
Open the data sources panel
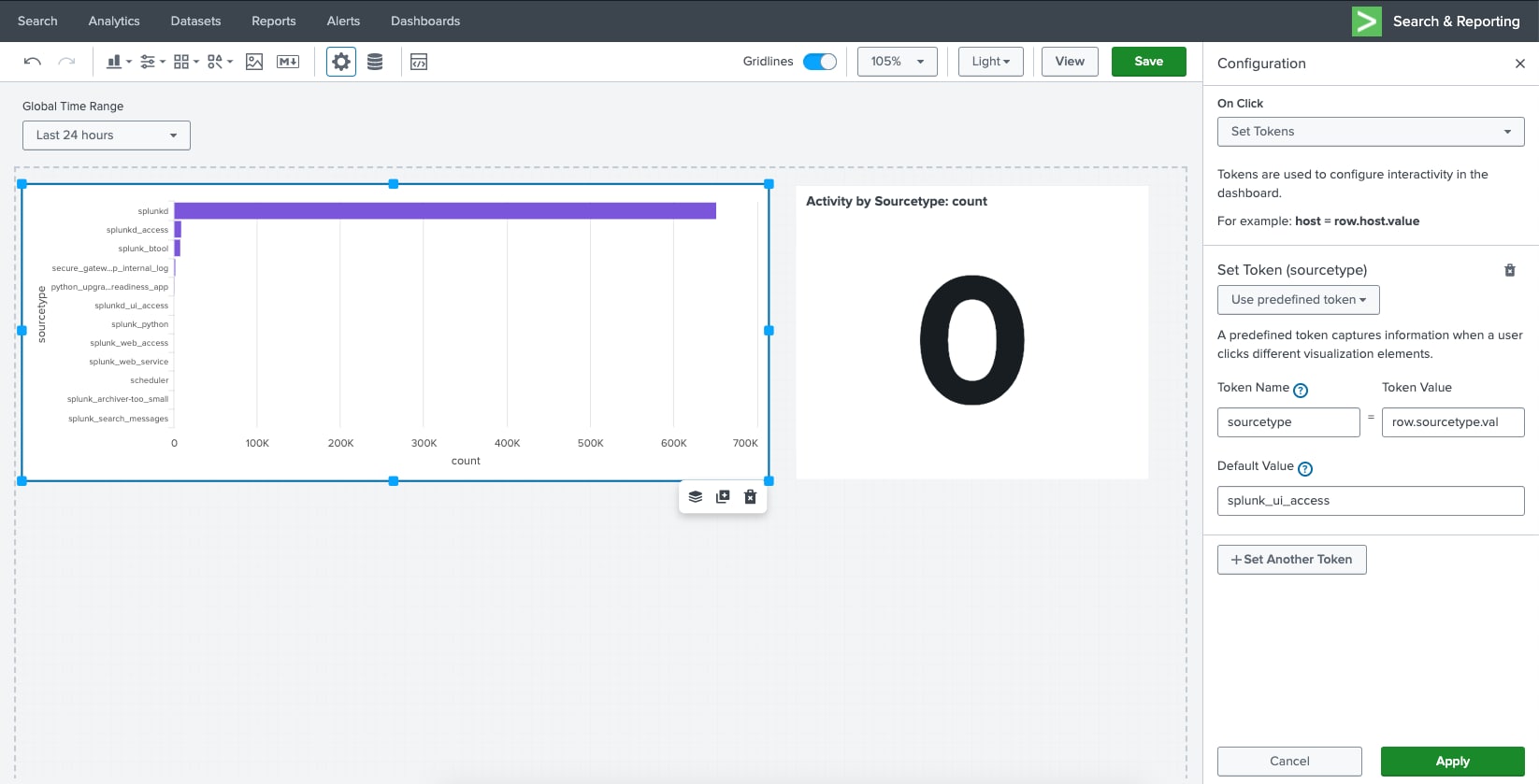coord(375,62)
